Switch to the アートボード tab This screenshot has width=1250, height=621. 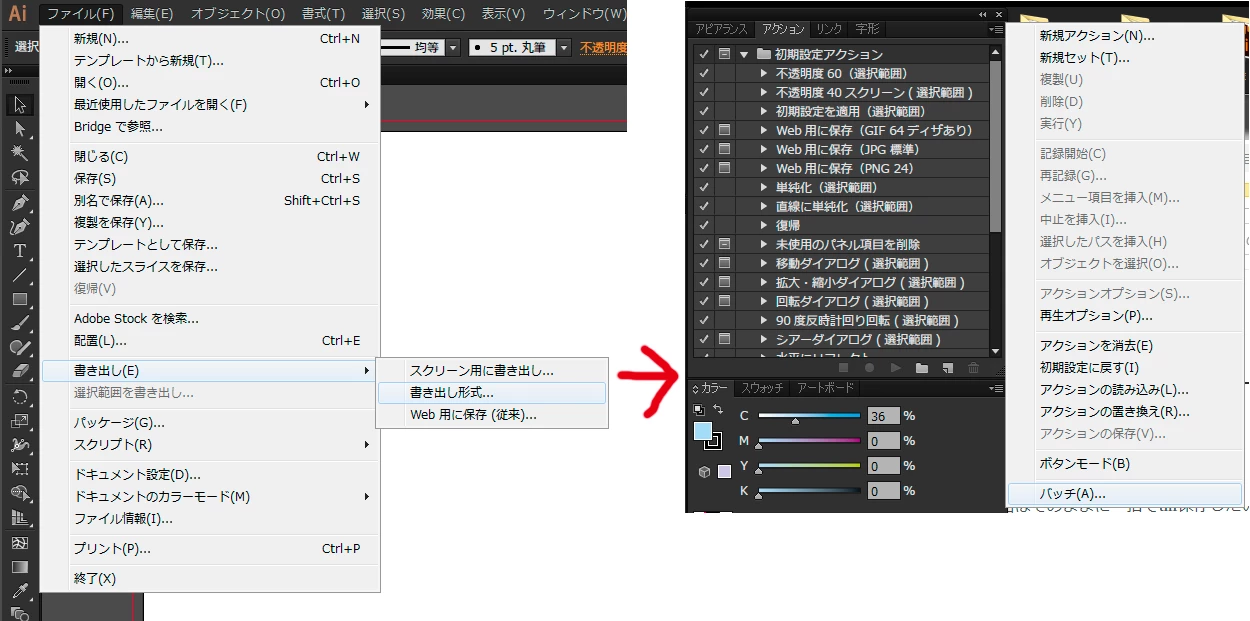click(825, 388)
